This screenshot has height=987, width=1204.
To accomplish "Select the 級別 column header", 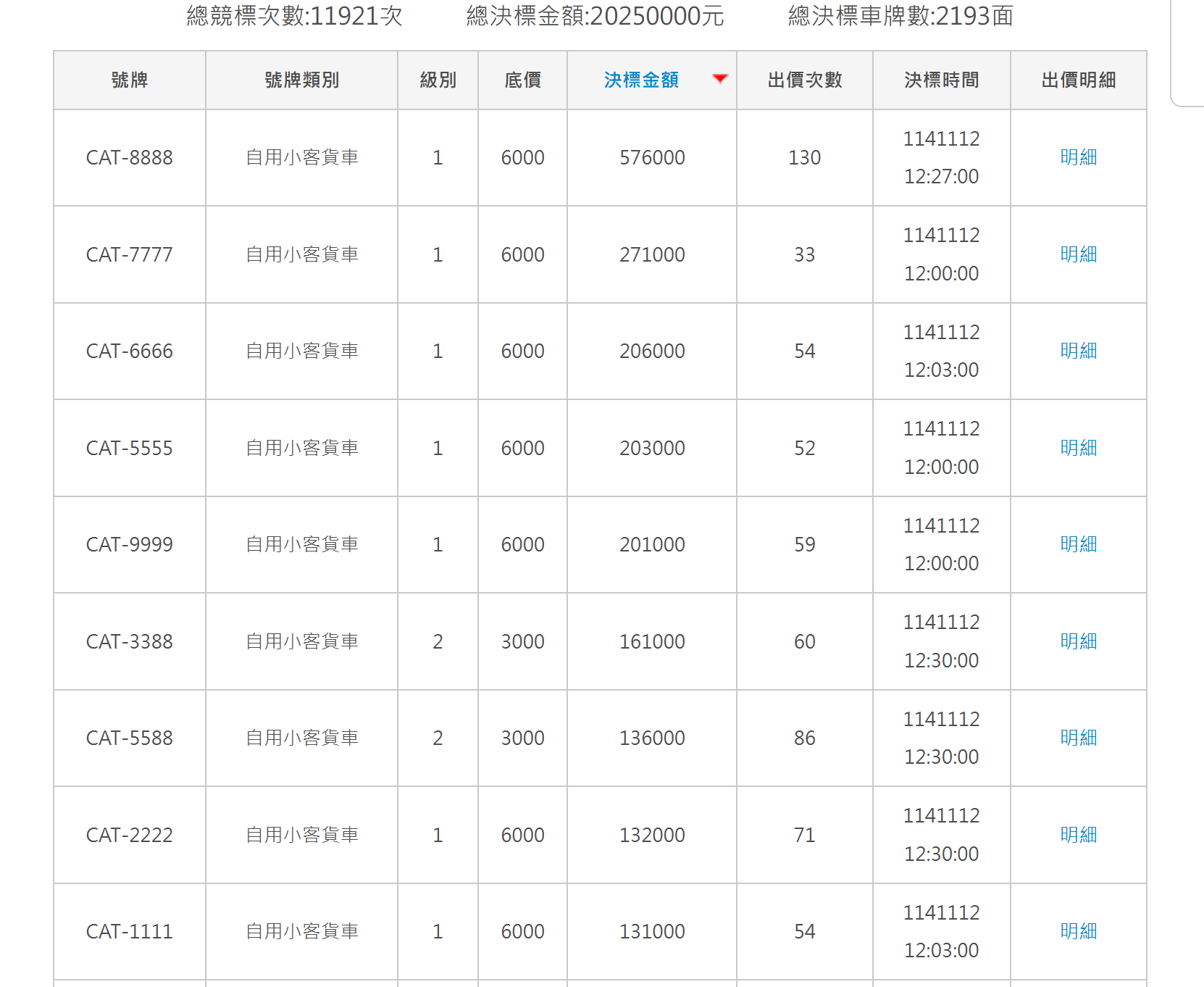I will (438, 80).
